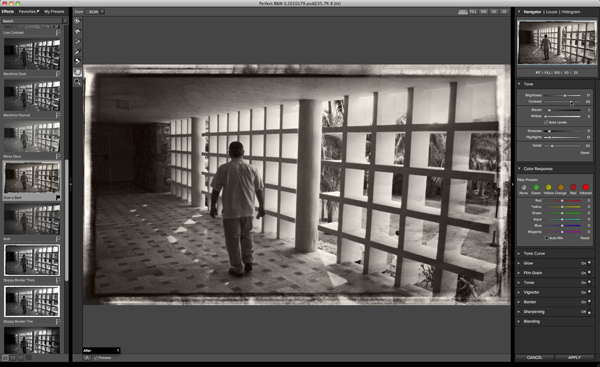Clear the effects search field
Viewport: 600px width, 367px height.
point(65,21)
